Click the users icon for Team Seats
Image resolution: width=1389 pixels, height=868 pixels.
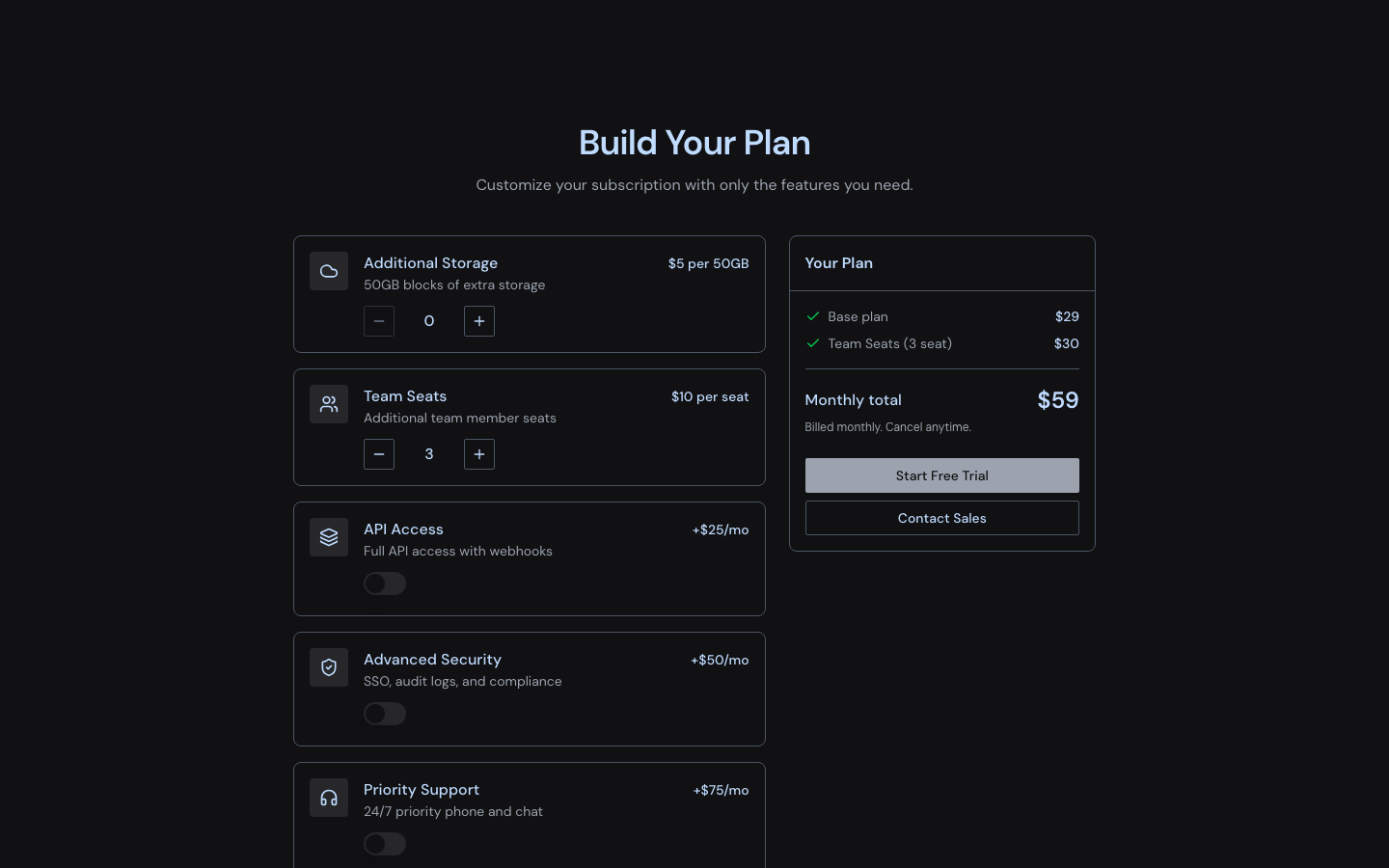pos(329,404)
